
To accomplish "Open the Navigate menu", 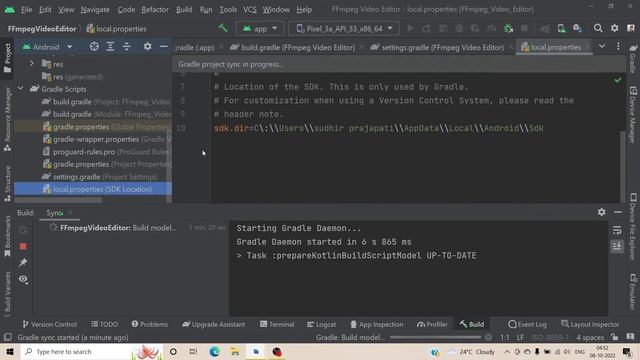I will click(95, 9).
